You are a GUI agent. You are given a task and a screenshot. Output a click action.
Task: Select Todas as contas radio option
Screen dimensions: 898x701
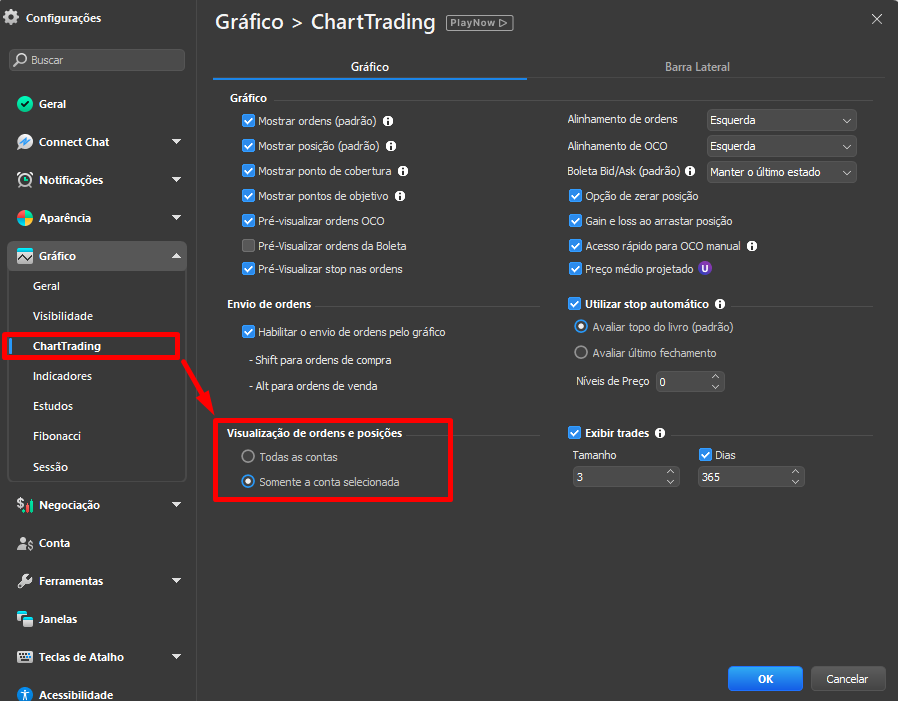(248, 456)
